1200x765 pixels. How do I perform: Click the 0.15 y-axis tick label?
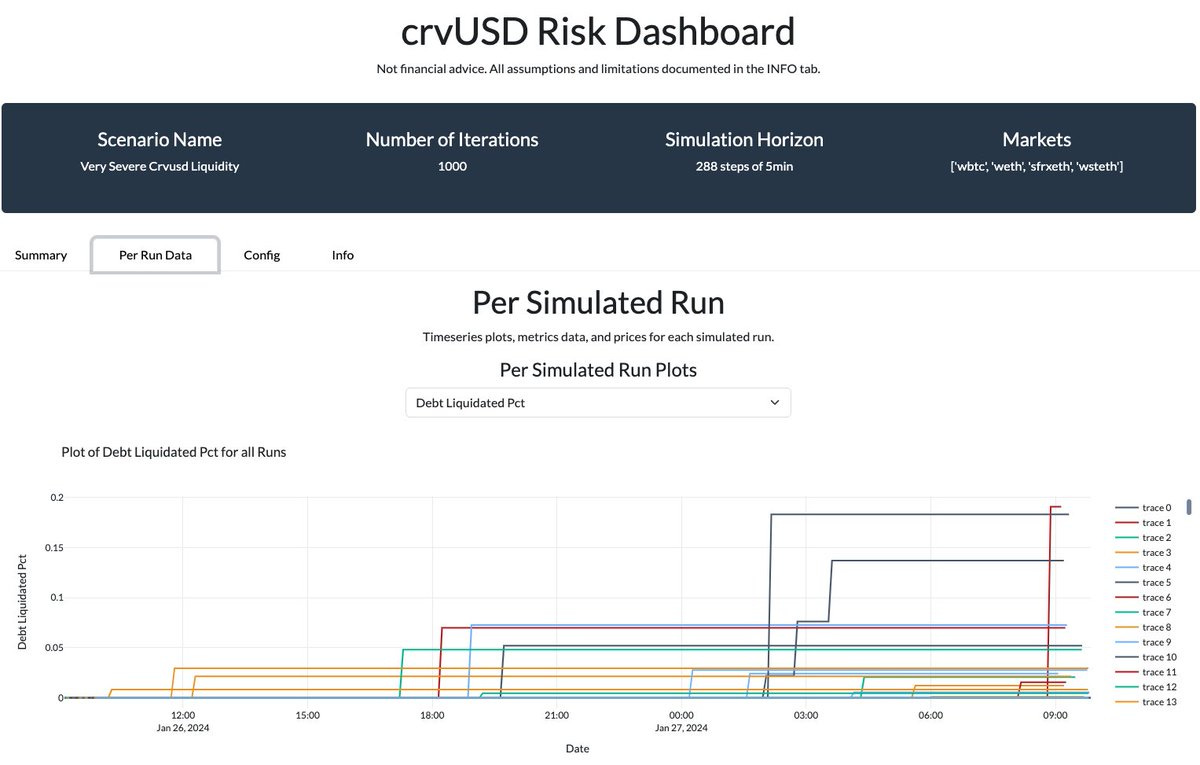[53, 548]
